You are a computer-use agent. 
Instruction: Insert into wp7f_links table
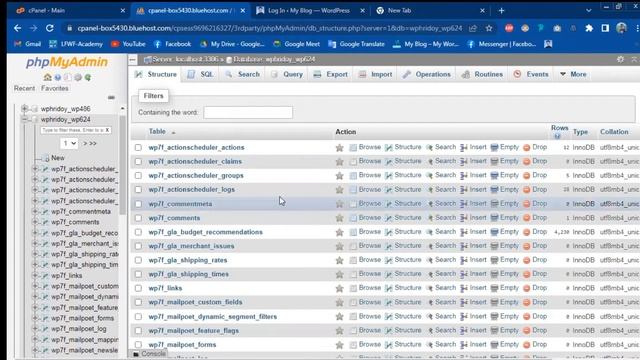[473, 288]
